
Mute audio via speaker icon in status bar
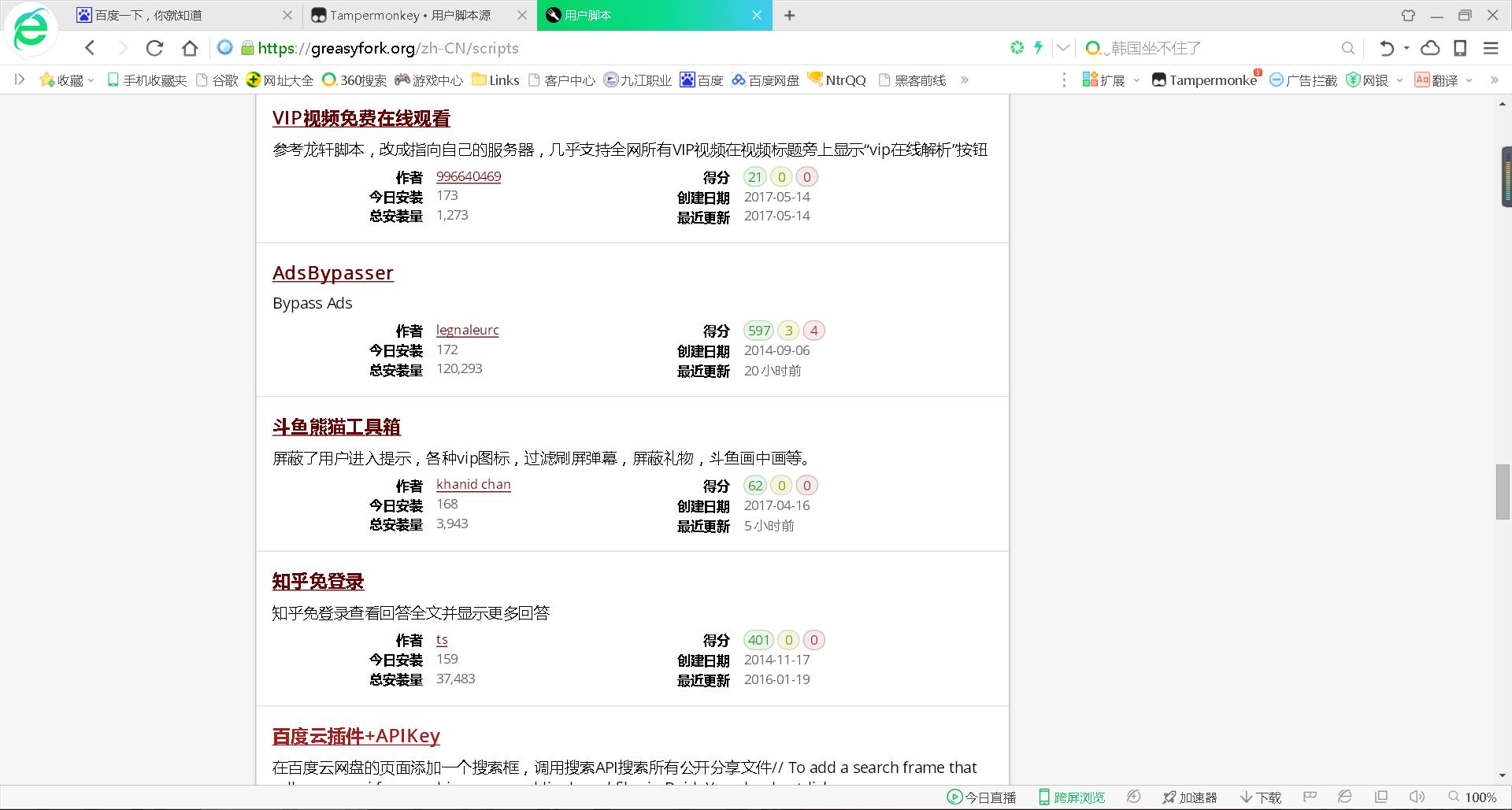point(1416,797)
